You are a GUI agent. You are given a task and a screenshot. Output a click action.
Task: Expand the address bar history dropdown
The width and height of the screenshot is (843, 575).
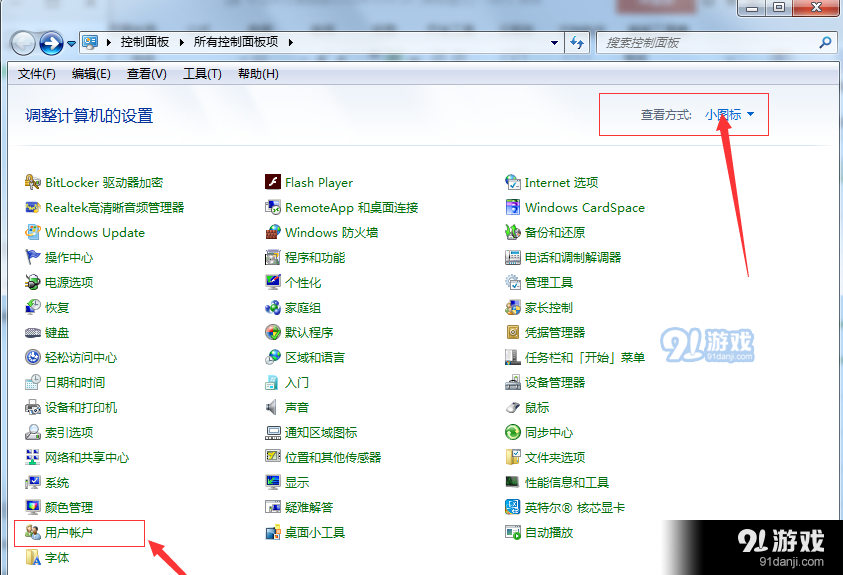click(x=554, y=42)
